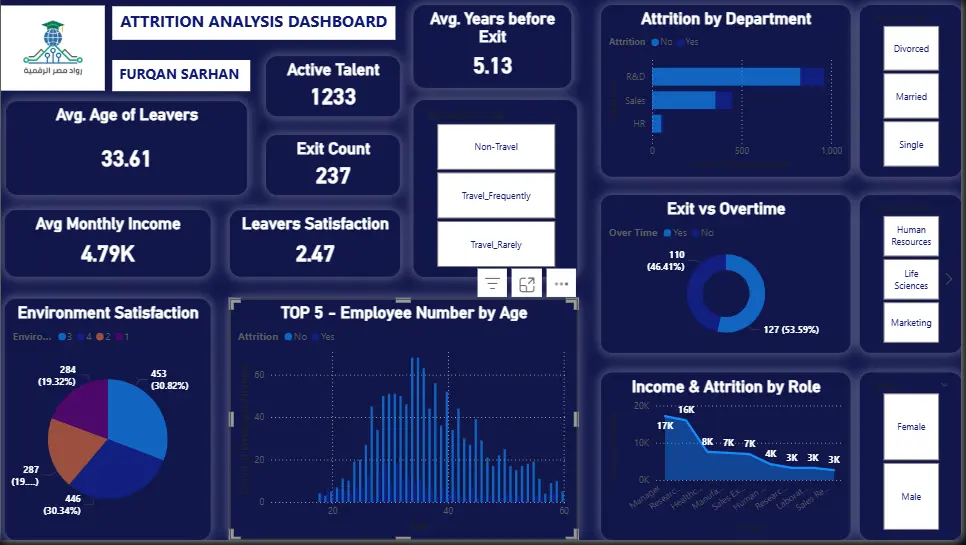Filter dashboard by Female gender
Viewport: 966px width, 545px height.
[911, 427]
